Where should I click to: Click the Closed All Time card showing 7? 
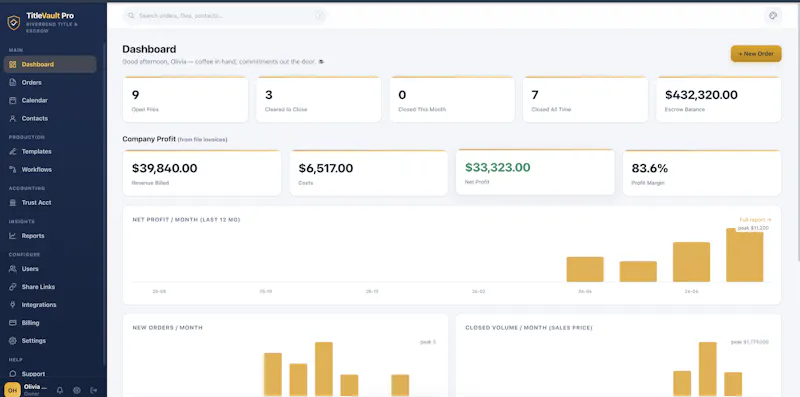pos(585,100)
